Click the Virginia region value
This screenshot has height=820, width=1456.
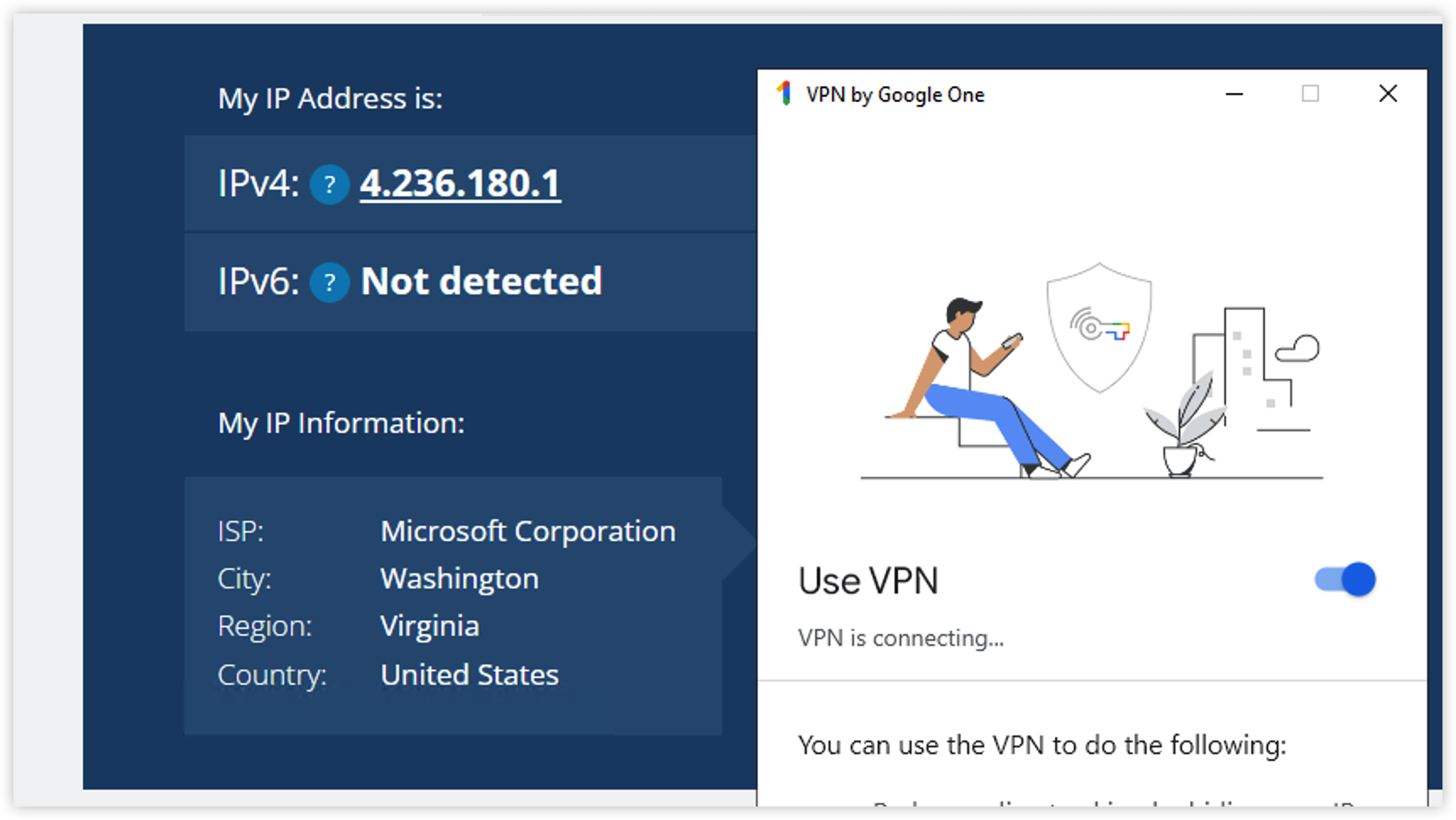tap(430, 626)
